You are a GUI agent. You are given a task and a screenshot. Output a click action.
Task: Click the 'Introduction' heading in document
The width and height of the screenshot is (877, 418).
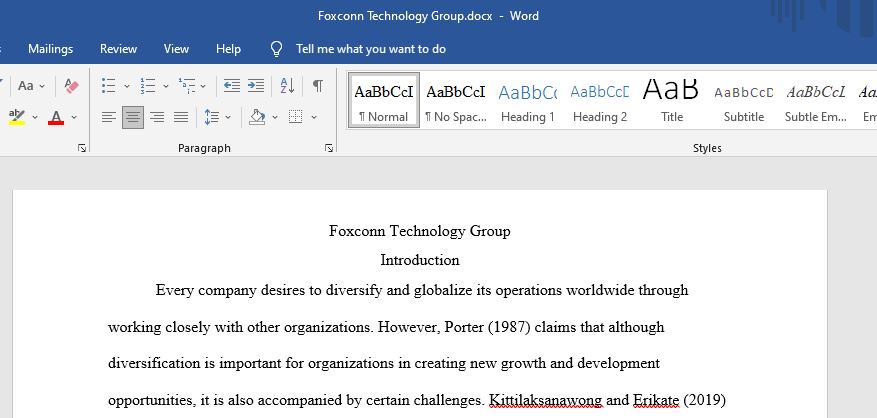coord(420,260)
